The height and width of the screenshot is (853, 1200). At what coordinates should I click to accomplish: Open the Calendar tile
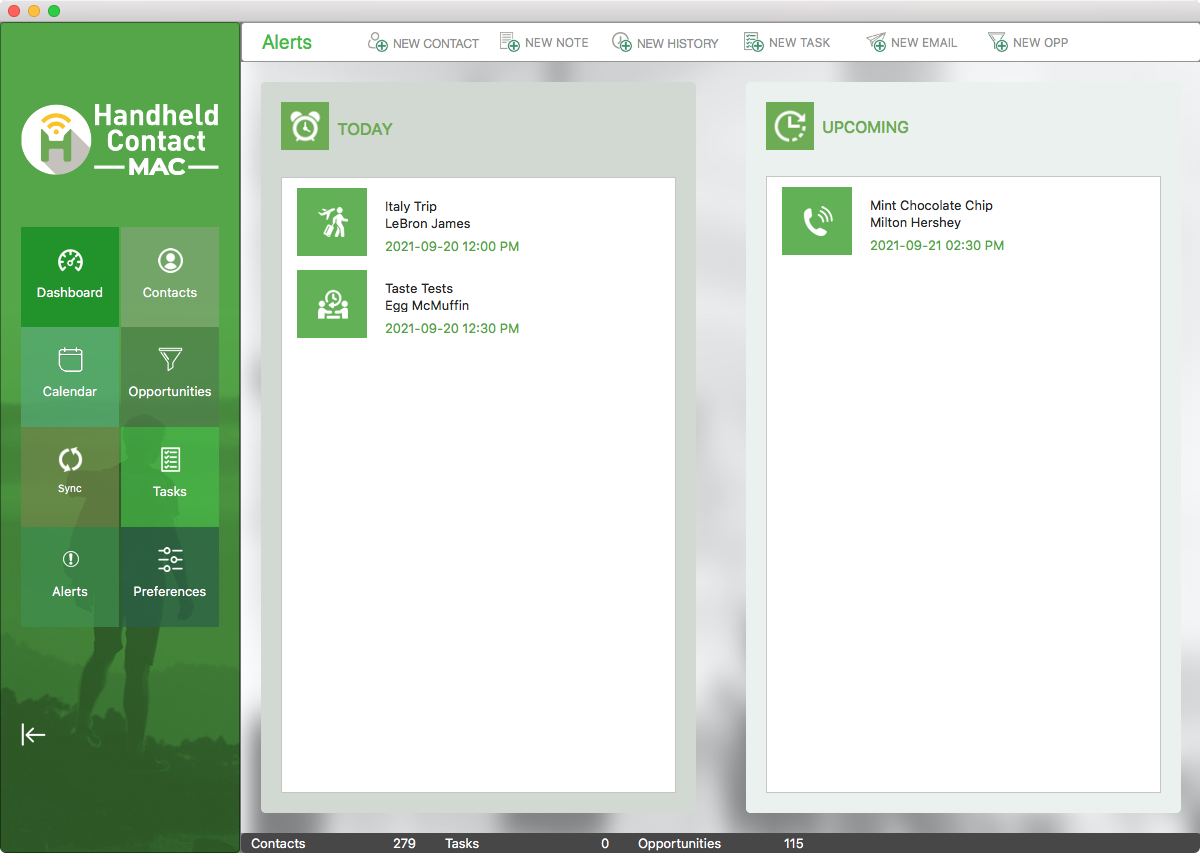tap(70, 375)
